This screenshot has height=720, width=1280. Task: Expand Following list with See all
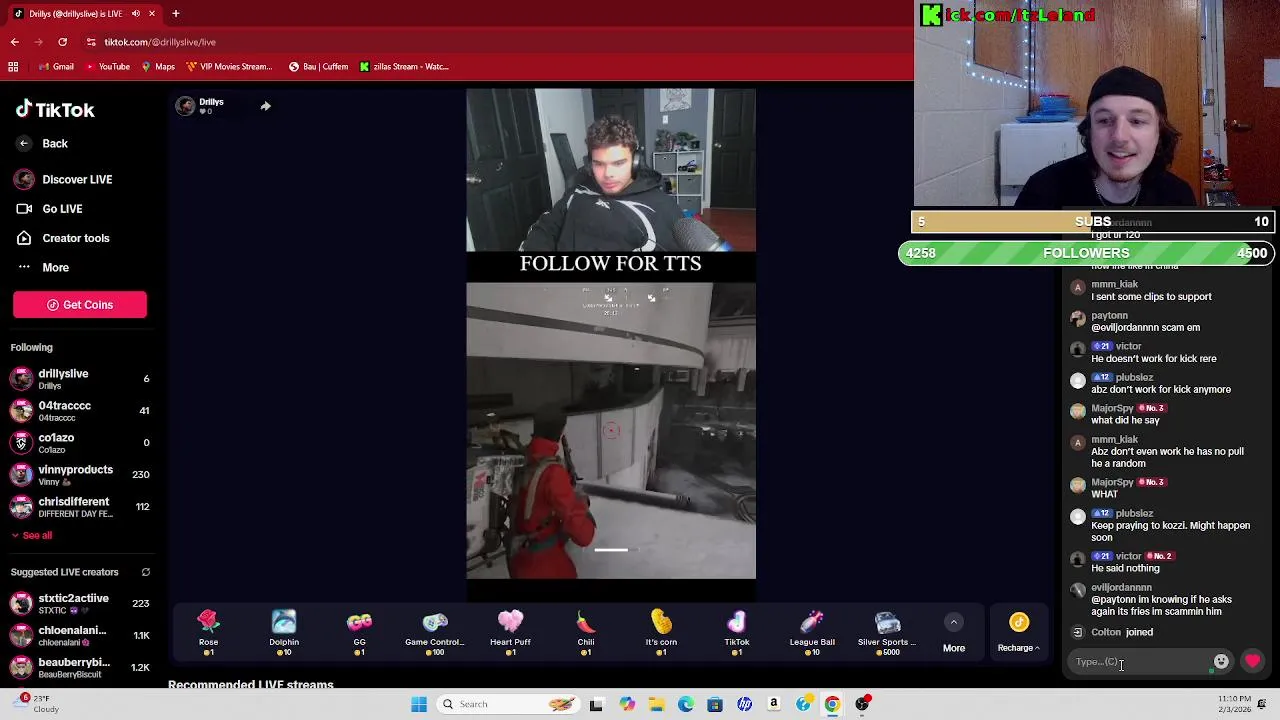pos(32,536)
